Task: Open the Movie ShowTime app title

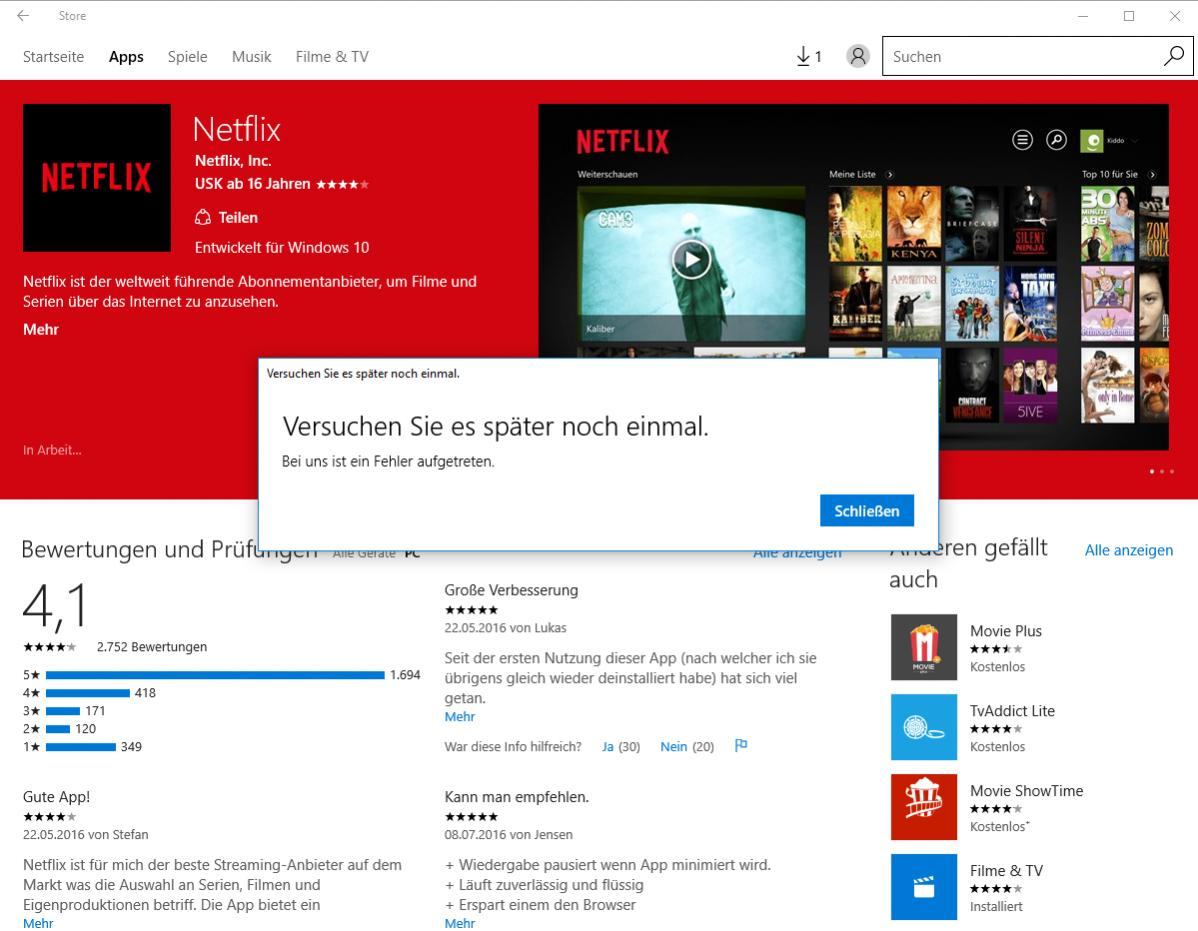Action: [x=1026, y=790]
